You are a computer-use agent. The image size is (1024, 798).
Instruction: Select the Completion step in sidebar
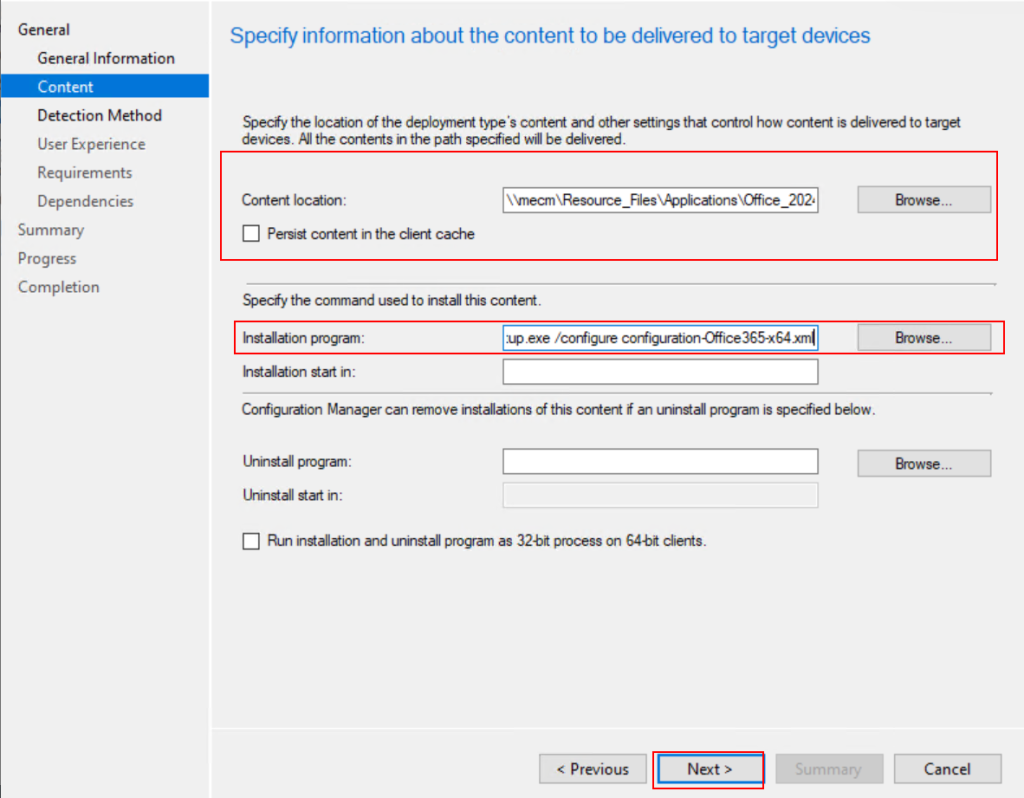pyautogui.click(x=58, y=287)
